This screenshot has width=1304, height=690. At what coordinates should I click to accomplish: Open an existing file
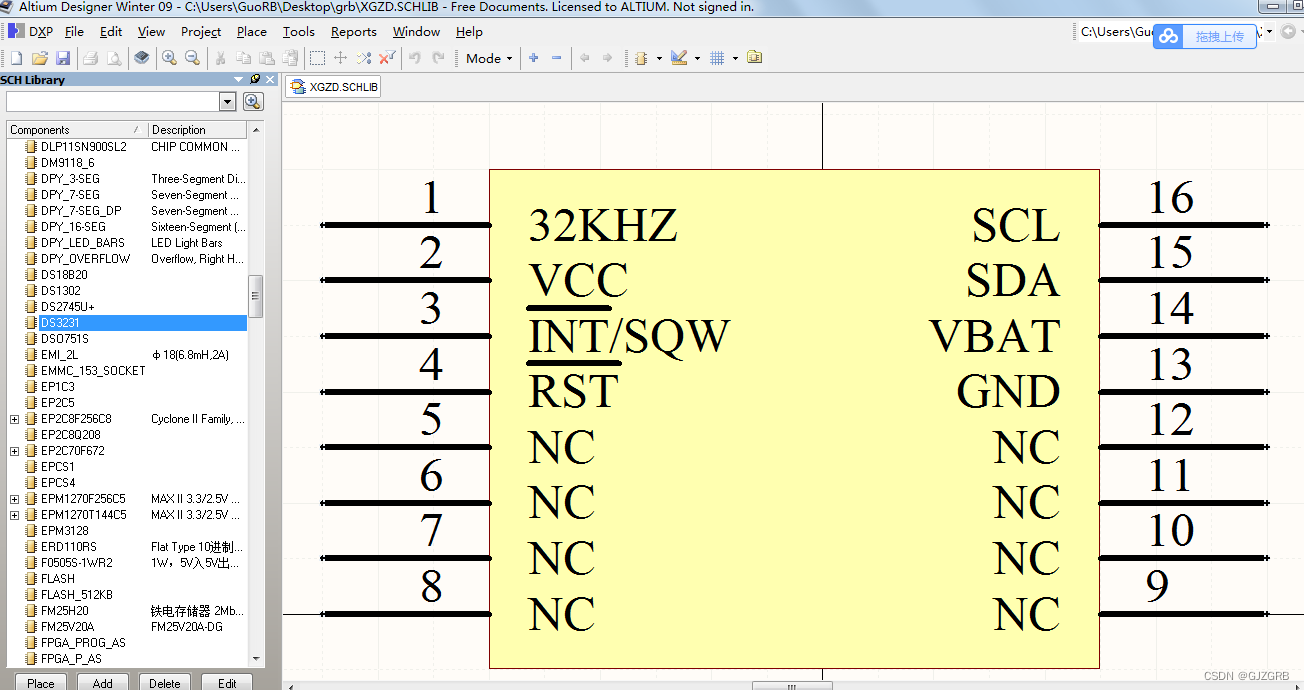[x=39, y=57]
